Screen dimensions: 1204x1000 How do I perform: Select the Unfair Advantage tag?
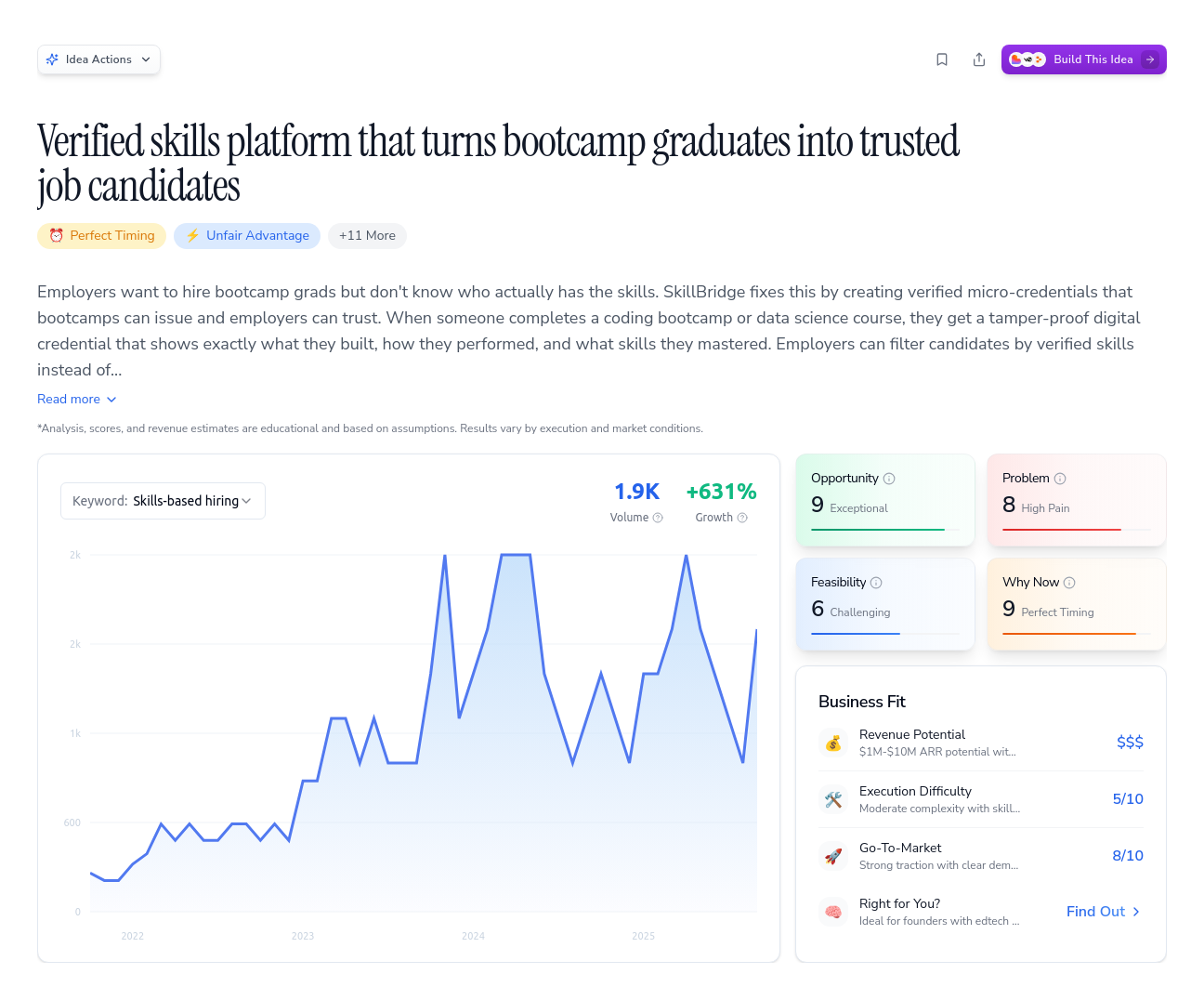click(247, 236)
